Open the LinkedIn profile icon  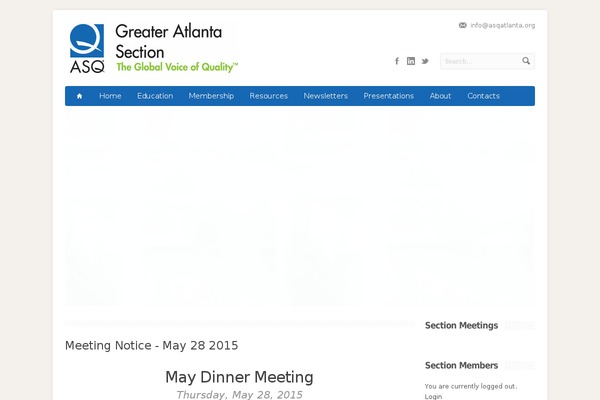click(x=411, y=61)
